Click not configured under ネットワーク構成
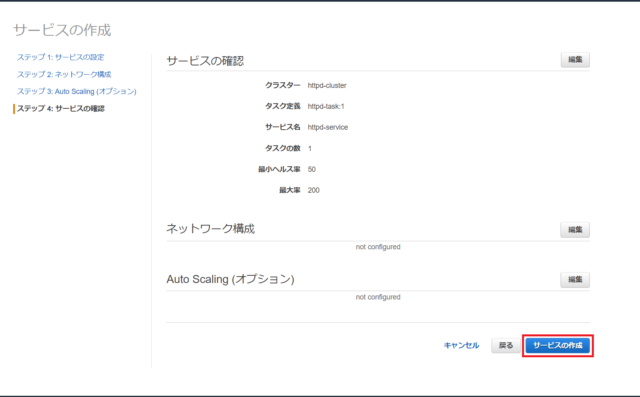 coord(378,247)
